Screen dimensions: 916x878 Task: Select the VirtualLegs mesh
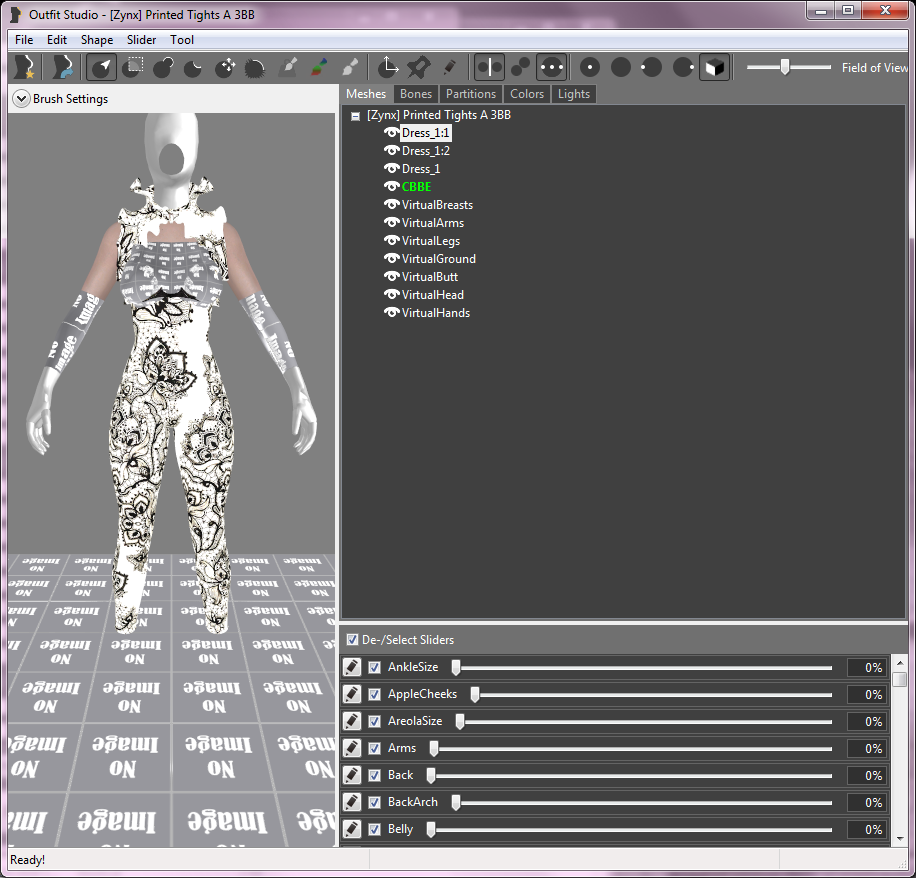pyautogui.click(x=431, y=241)
